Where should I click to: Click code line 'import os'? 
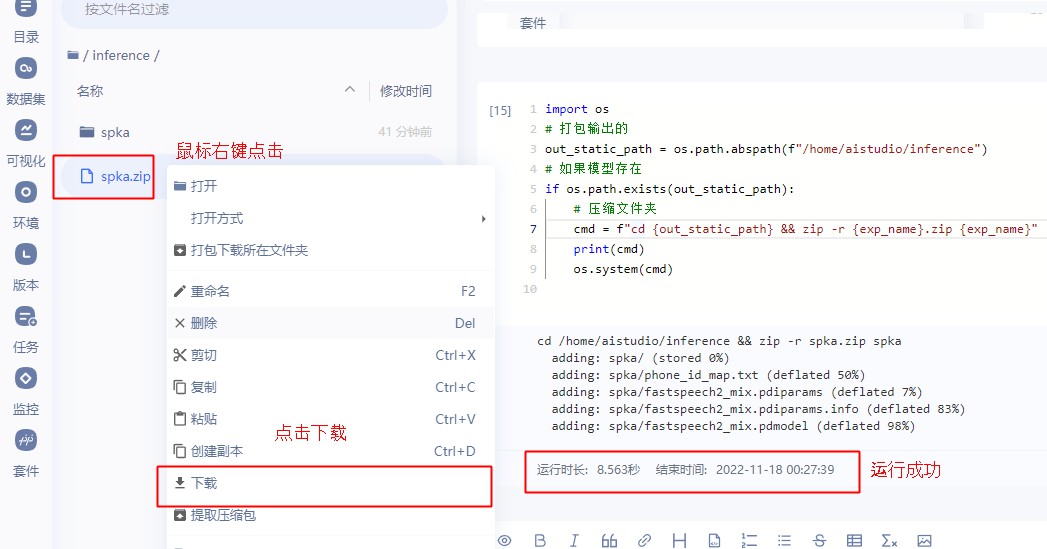[577, 109]
